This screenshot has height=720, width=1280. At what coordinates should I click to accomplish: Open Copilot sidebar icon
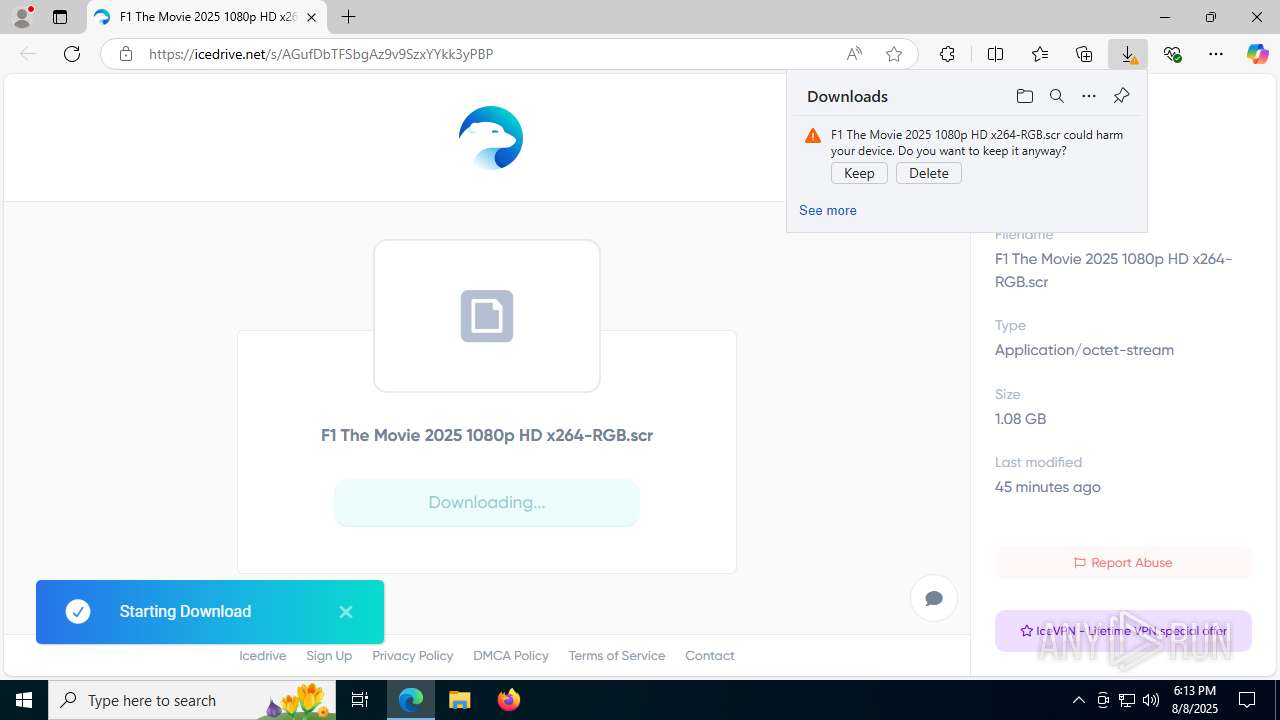(x=1258, y=54)
